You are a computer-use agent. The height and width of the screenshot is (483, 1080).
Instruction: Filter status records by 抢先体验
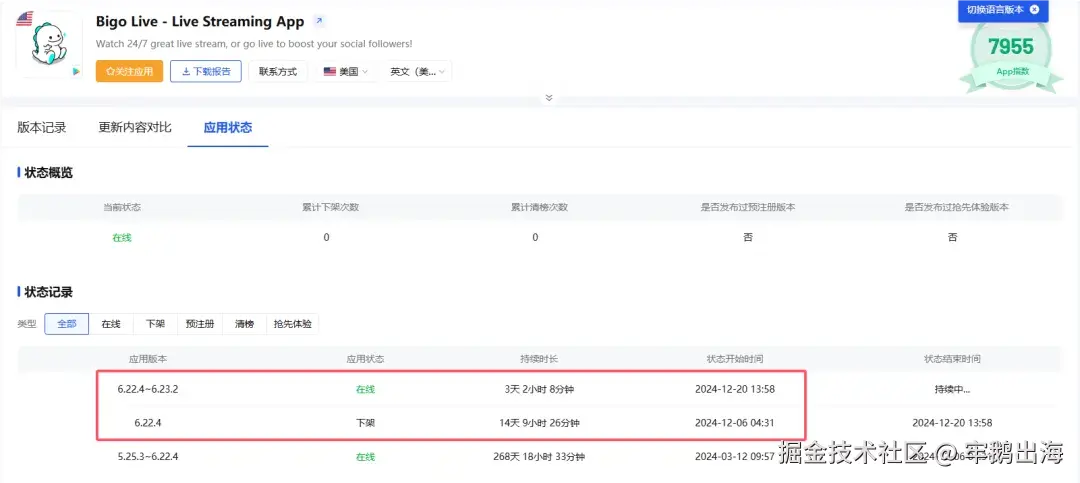[293, 324]
